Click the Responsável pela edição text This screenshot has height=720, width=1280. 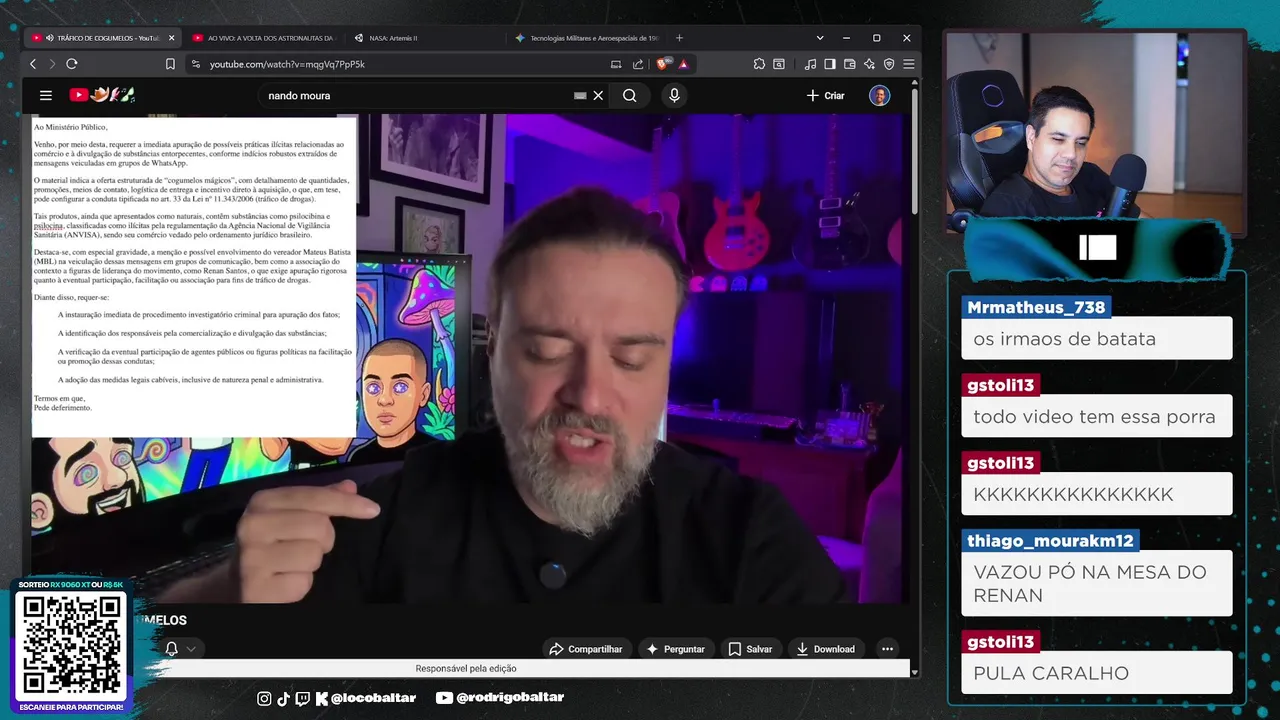466,668
